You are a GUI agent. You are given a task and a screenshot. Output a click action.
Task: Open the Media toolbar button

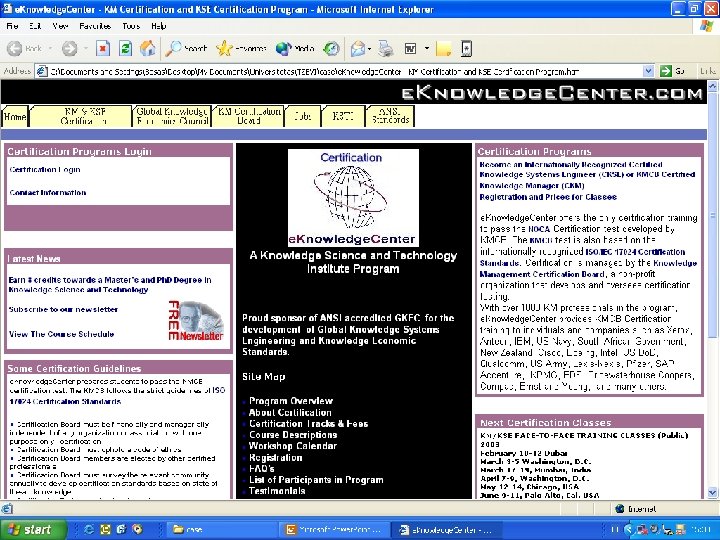pos(295,48)
